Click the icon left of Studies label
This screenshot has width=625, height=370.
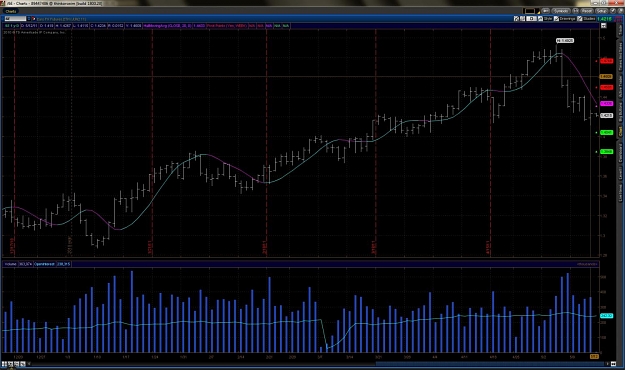pos(580,19)
